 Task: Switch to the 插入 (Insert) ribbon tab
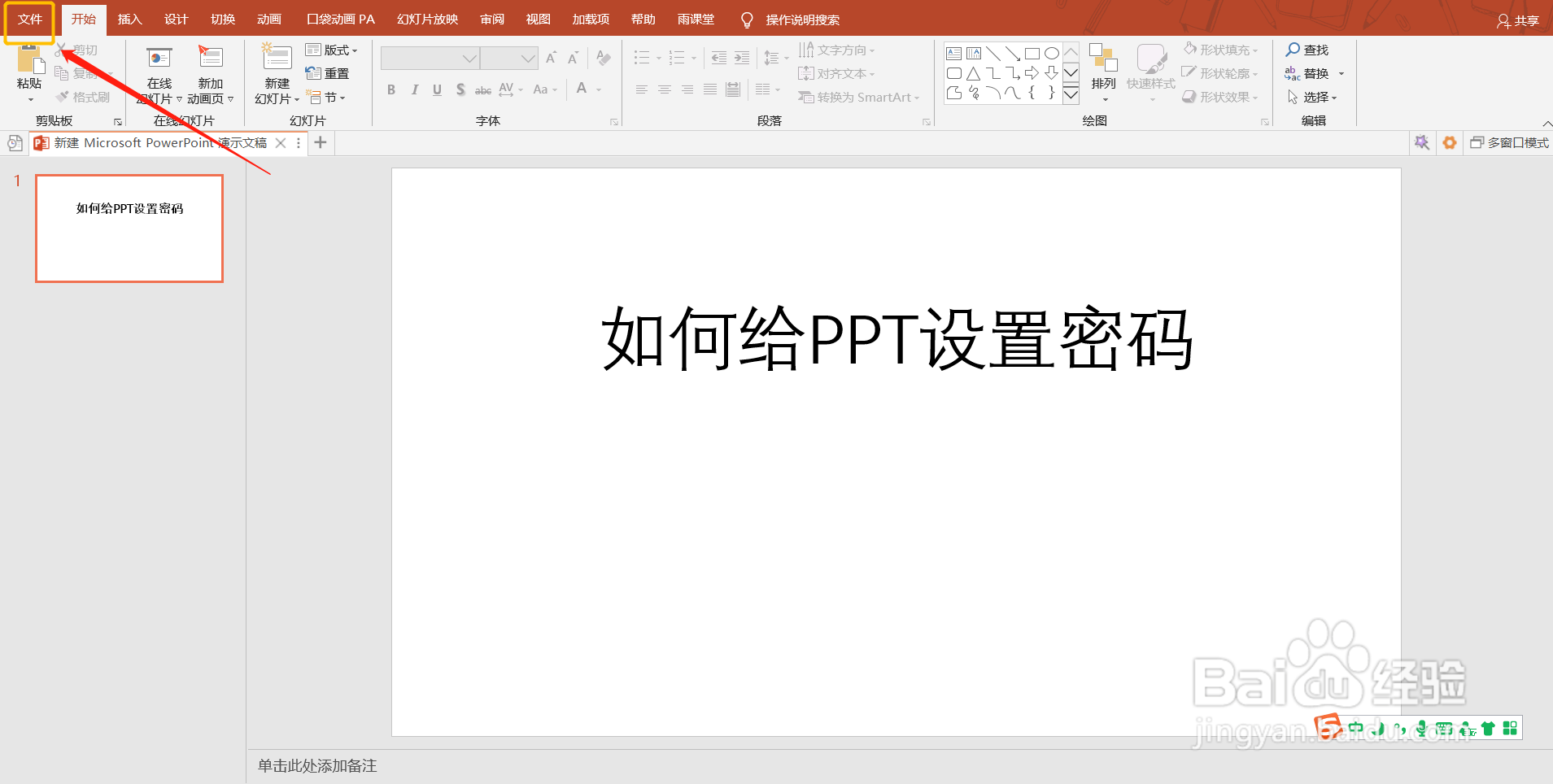pos(129,19)
